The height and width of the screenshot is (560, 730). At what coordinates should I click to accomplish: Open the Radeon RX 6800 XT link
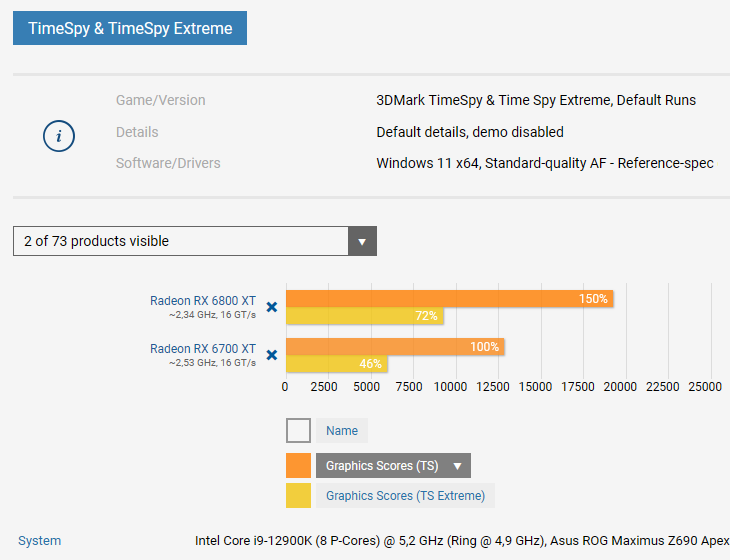[x=203, y=300]
